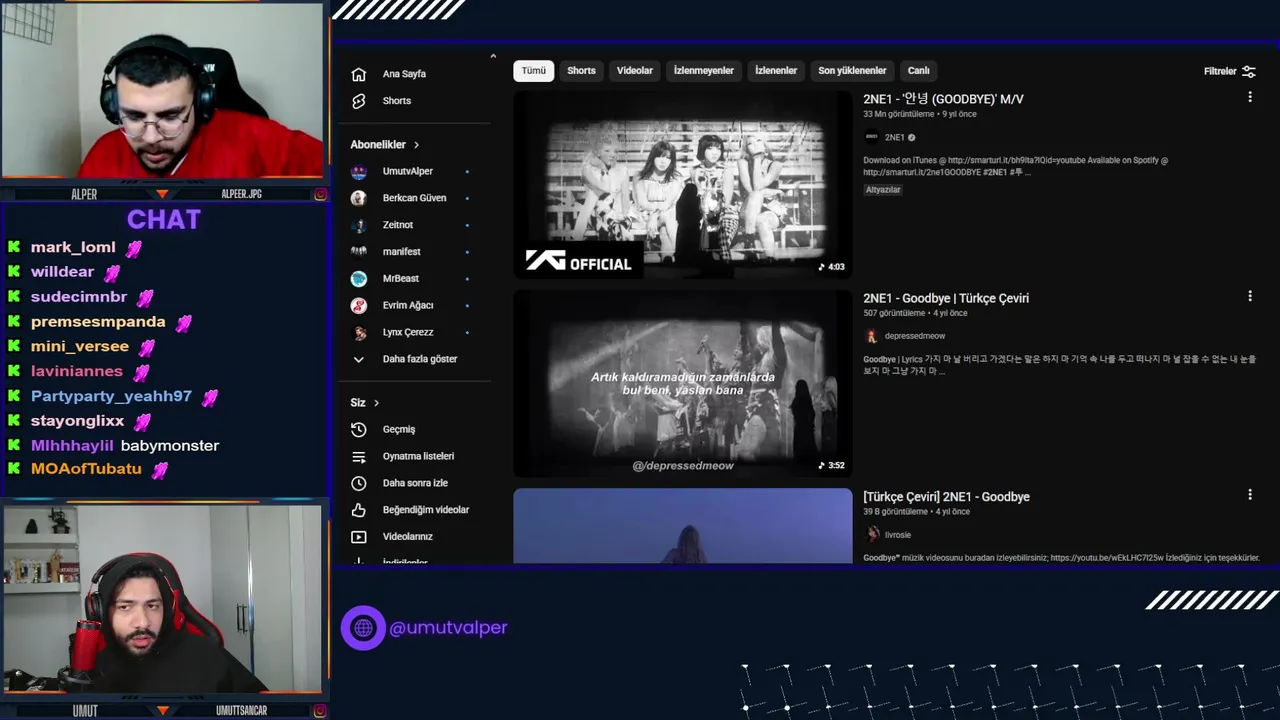The width and height of the screenshot is (1280, 720).
Task: Click the Instagram icon beside ALPEER.JPG
Action: coord(320,194)
